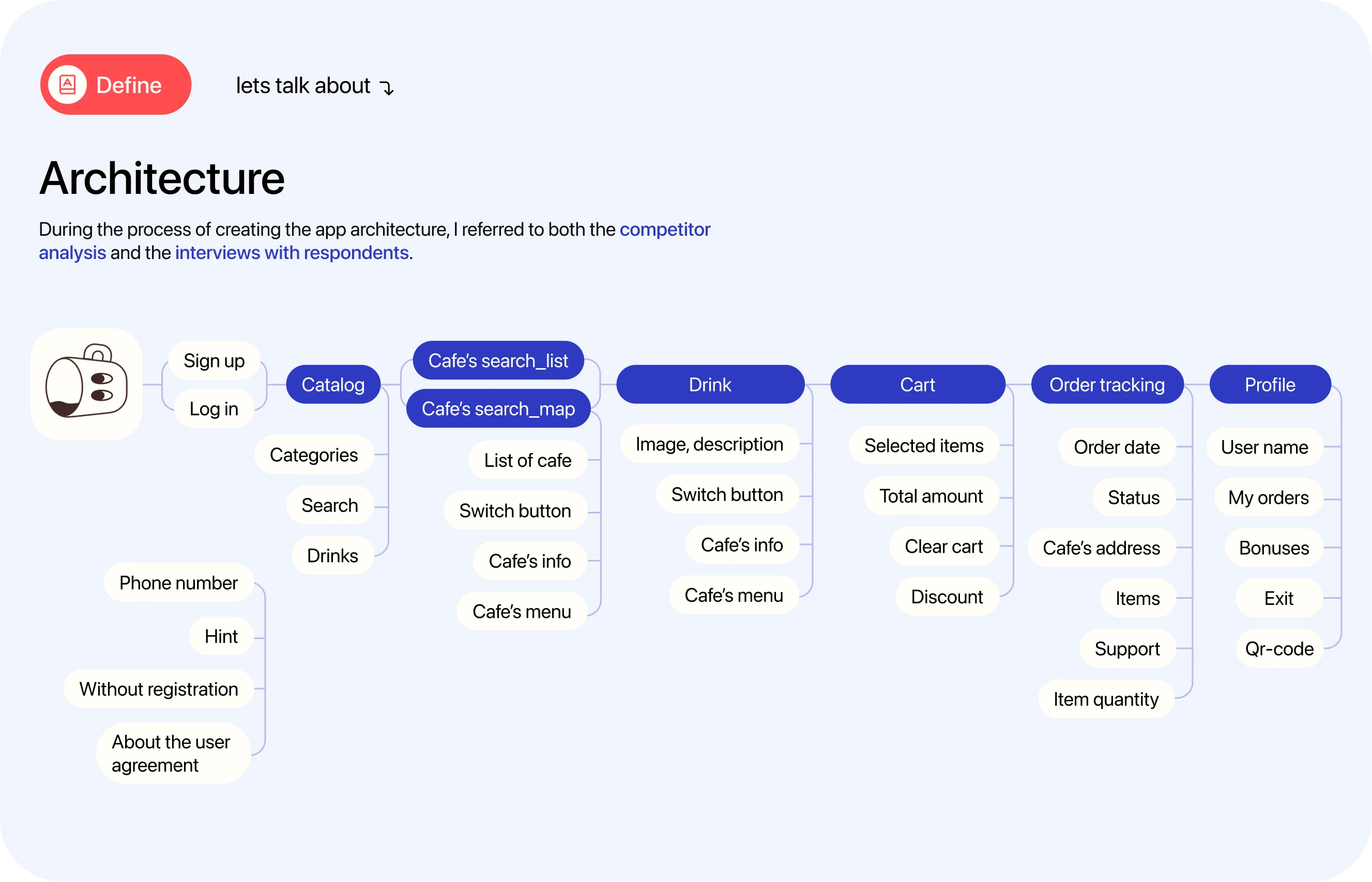Click the Sign up node
The image size is (1372, 882).
pos(214,360)
